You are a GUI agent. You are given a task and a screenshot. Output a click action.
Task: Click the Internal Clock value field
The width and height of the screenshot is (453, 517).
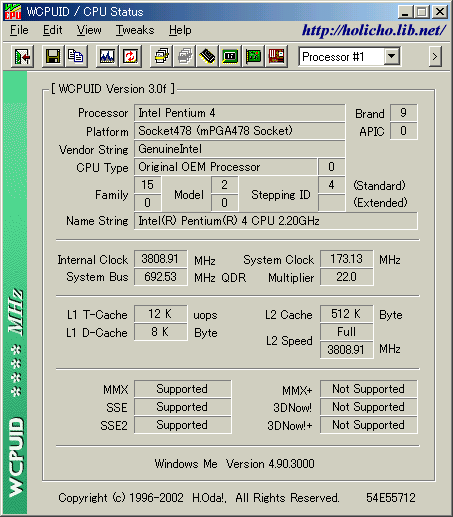click(161, 259)
